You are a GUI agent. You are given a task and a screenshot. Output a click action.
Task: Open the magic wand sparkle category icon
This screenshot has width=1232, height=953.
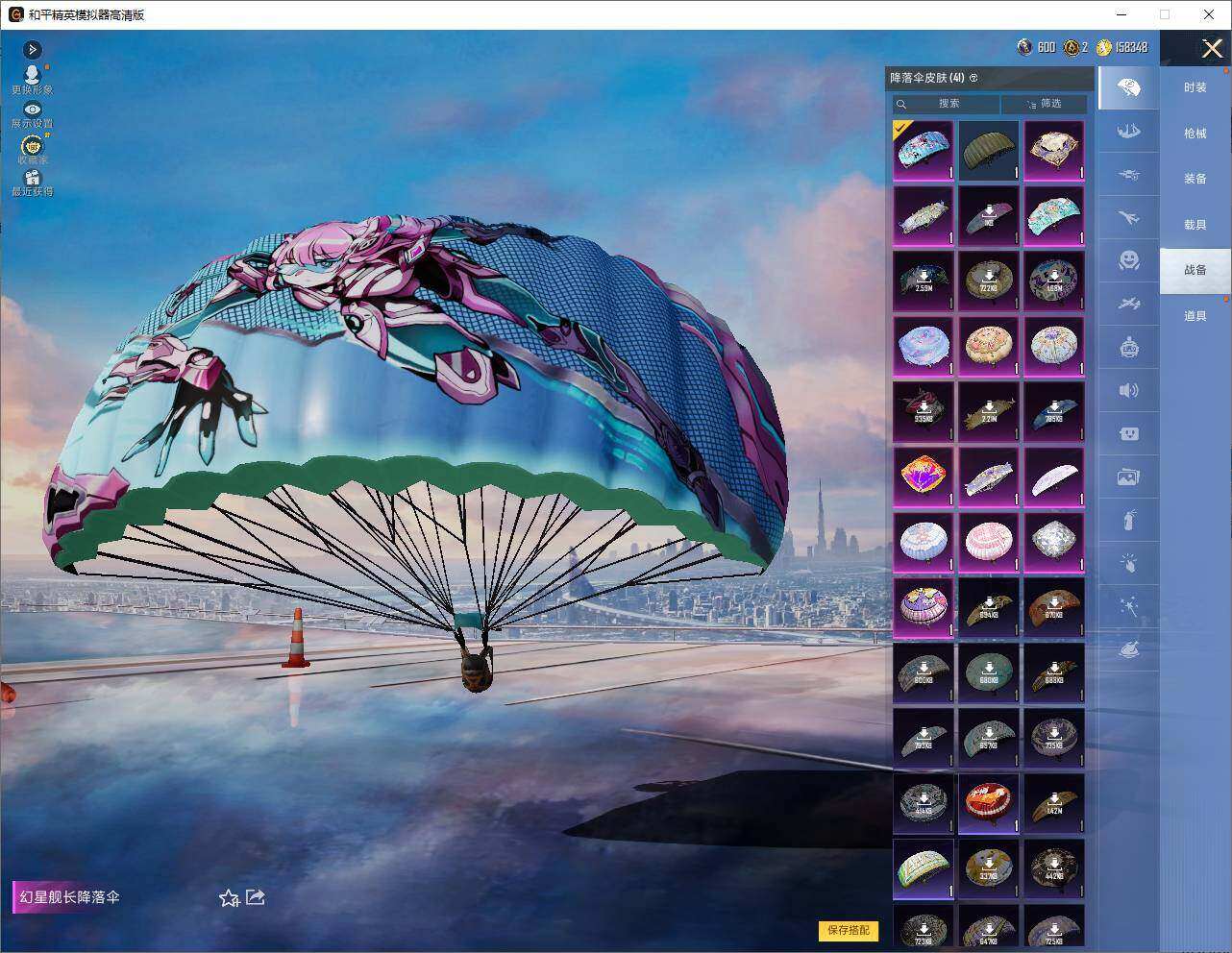click(x=1128, y=607)
